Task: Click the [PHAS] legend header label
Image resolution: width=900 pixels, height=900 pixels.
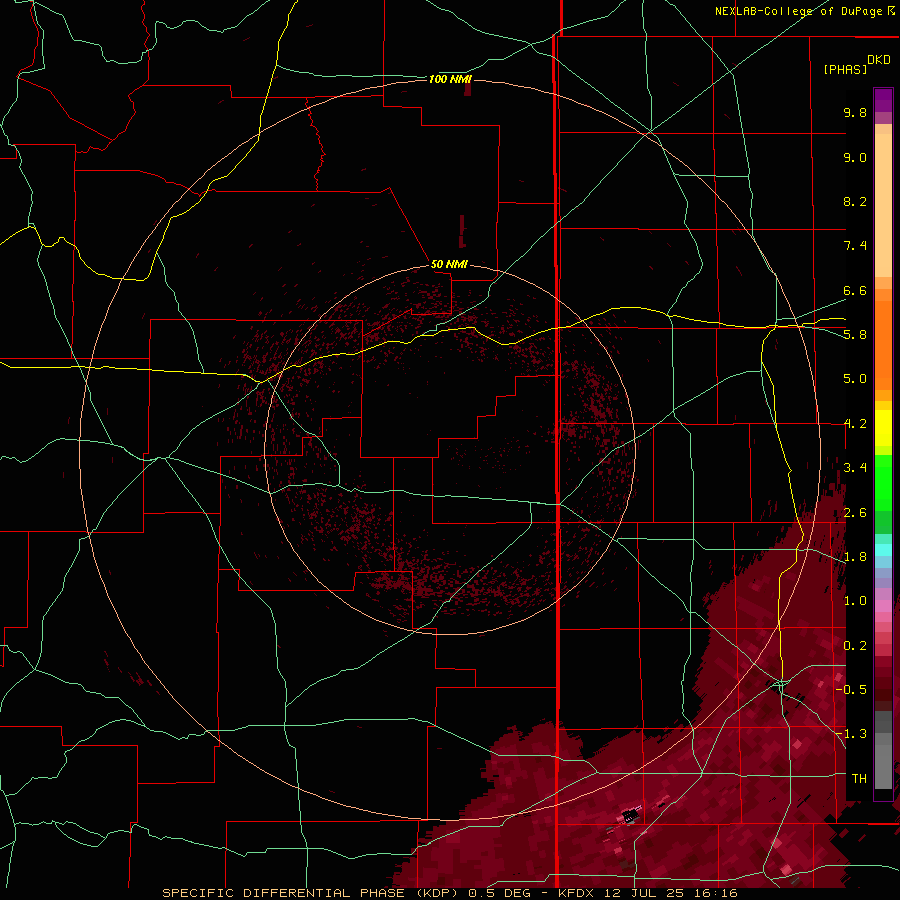Action: tap(845, 69)
